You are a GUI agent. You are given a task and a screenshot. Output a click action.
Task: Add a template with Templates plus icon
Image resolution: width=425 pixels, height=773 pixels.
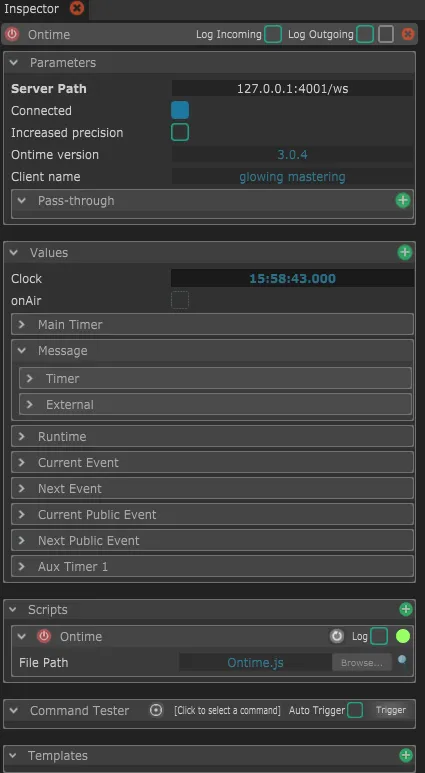click(x=405, y=755)
